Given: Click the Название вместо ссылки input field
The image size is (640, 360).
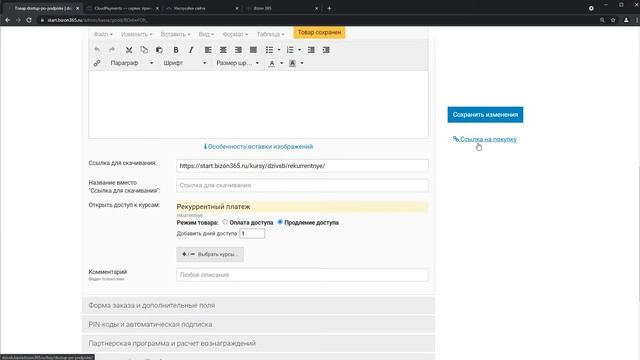Looking at the screenshot, I should [302, 185].
